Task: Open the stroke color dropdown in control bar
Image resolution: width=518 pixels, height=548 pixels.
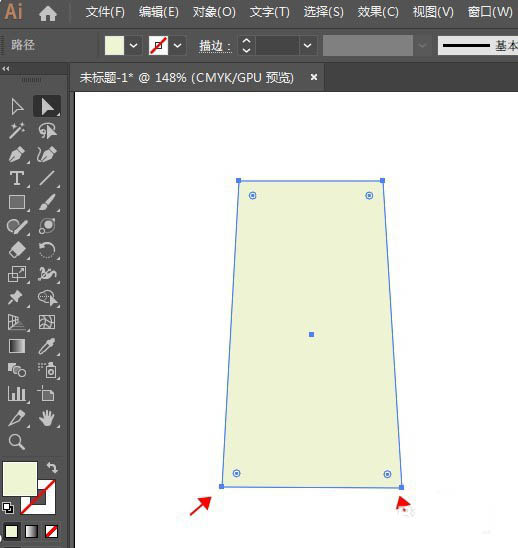Action: (178, 45)
